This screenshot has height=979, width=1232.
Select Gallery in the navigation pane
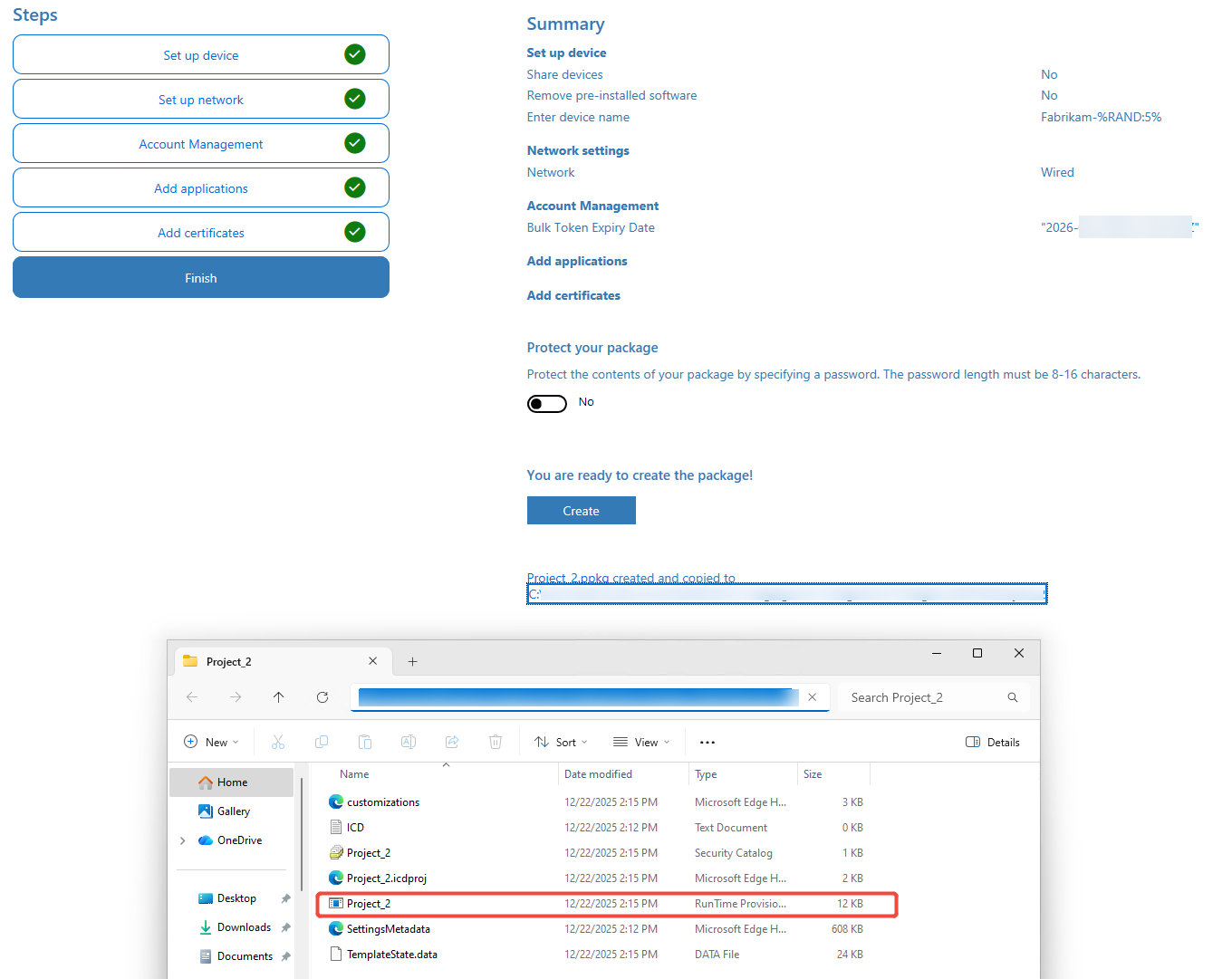pyautogui.click(x=232, y=811)
